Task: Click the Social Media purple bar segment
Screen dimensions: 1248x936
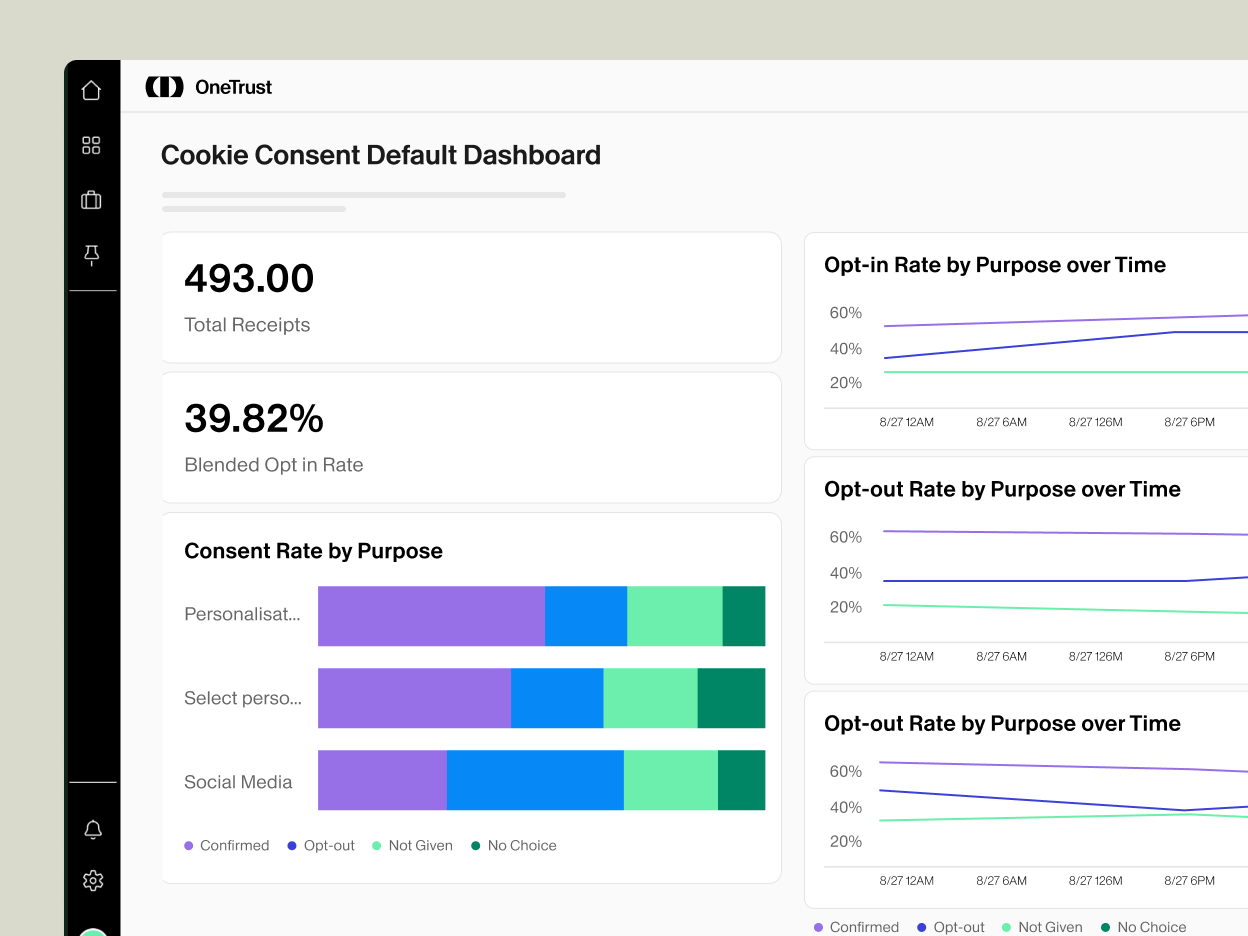Action: click(x=381, y=780)
